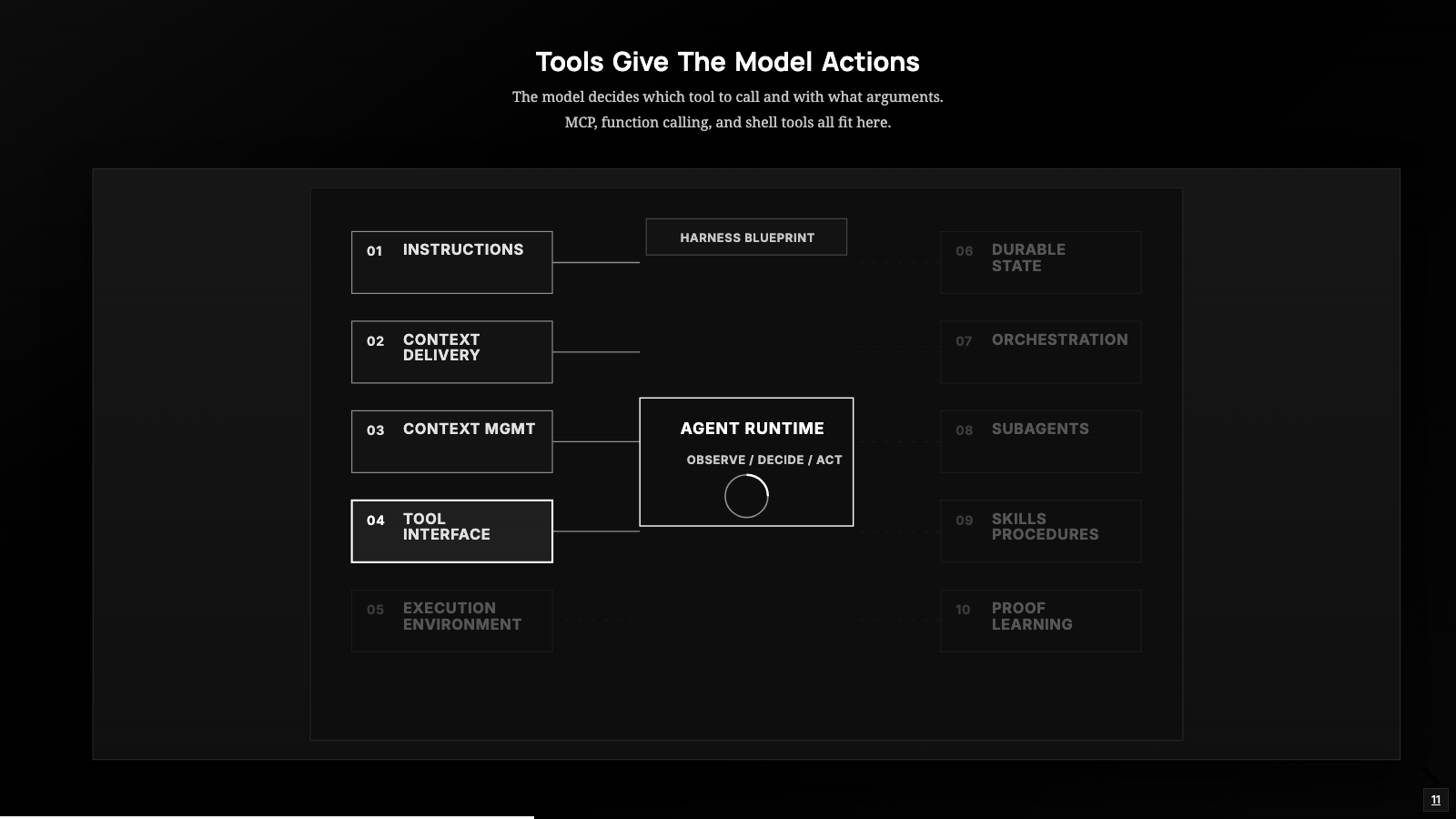
Task: Click the MCP, function calling subtitle line
Action: tap(727, 122)
